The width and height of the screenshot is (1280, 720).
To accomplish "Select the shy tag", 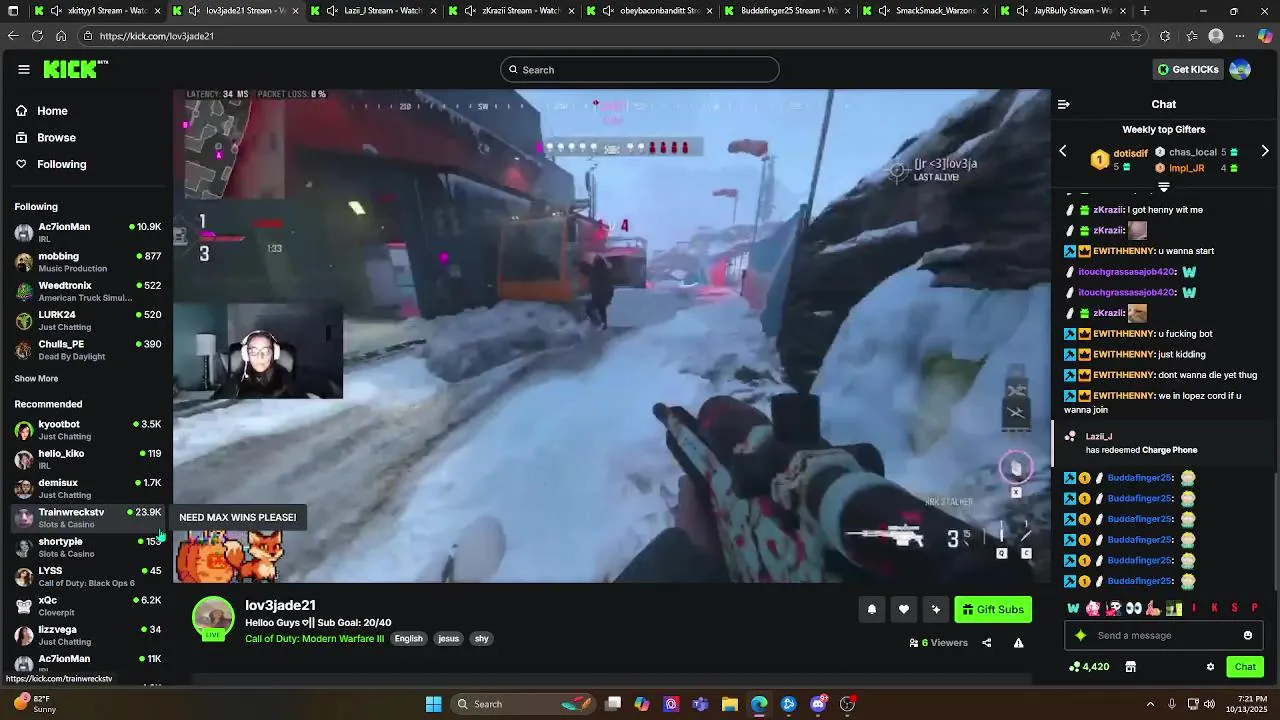I will click(482, 639).
